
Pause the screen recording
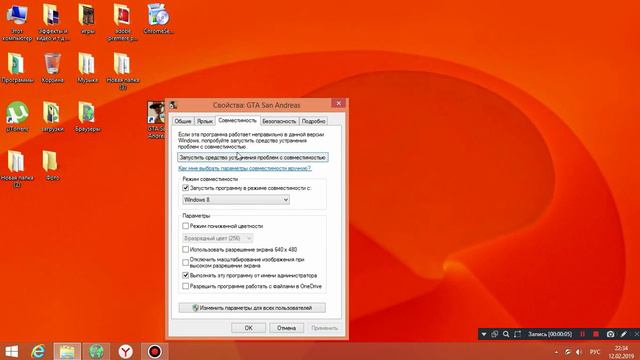point(582,334)
